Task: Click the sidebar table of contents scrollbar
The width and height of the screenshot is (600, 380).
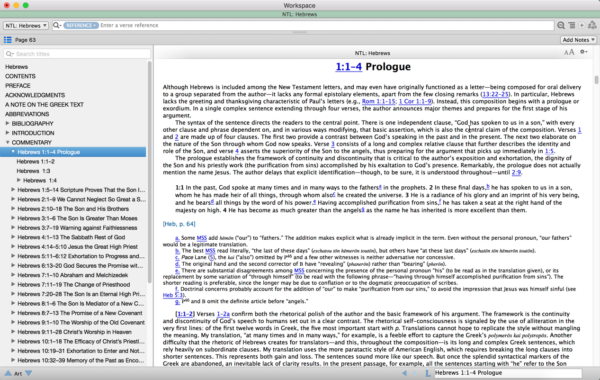Action: pos(149,172)
